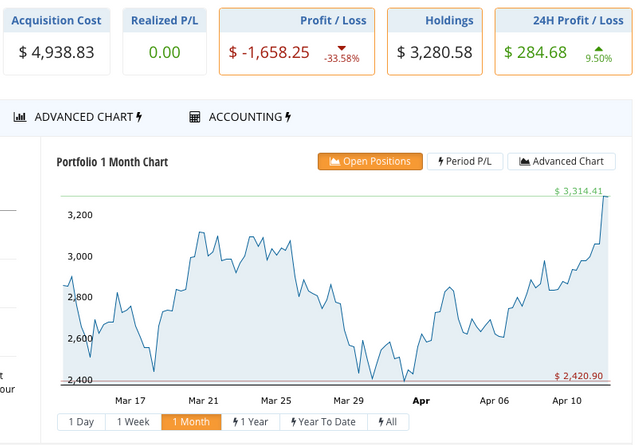Set chart range to 1 Day
Image resolution: width=640 pixels, height=445 pixels.
(81, 422)
